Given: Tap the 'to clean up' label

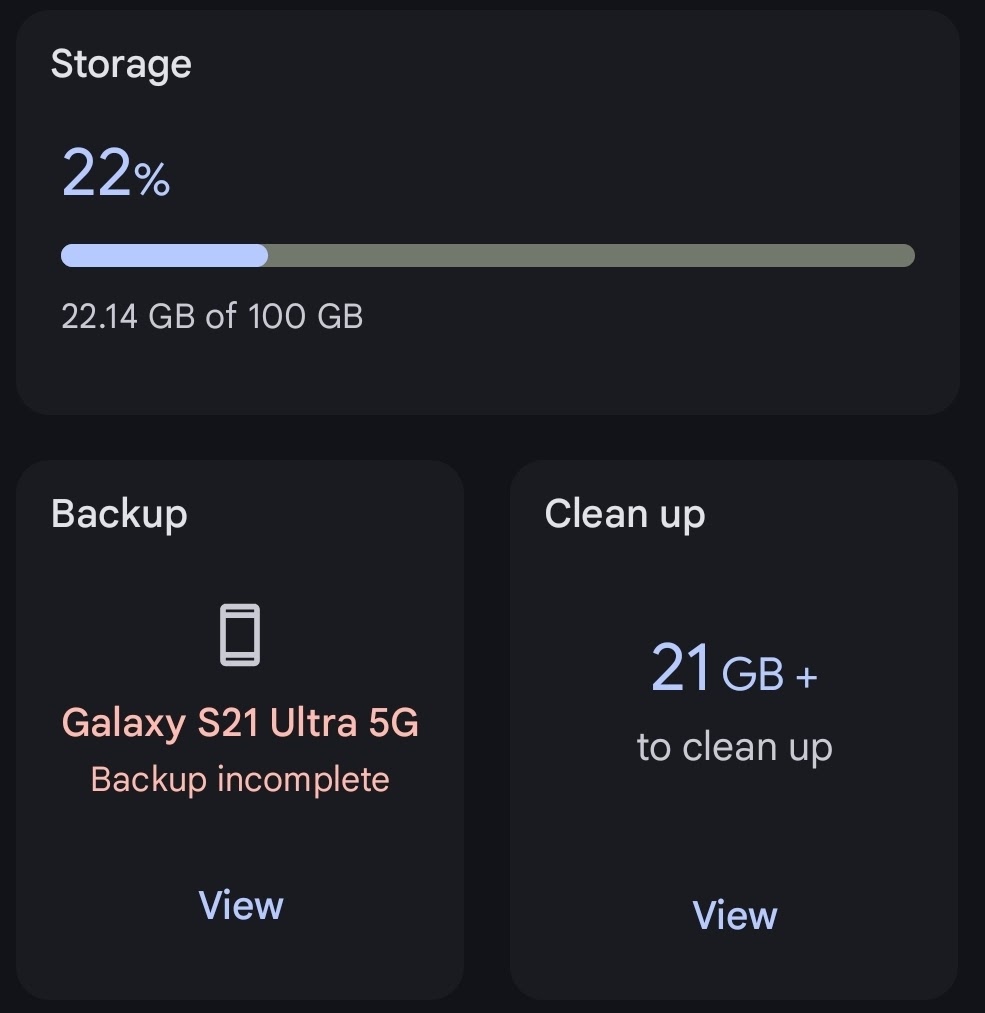Looking at the screenshot, I should tap(734, 747).
